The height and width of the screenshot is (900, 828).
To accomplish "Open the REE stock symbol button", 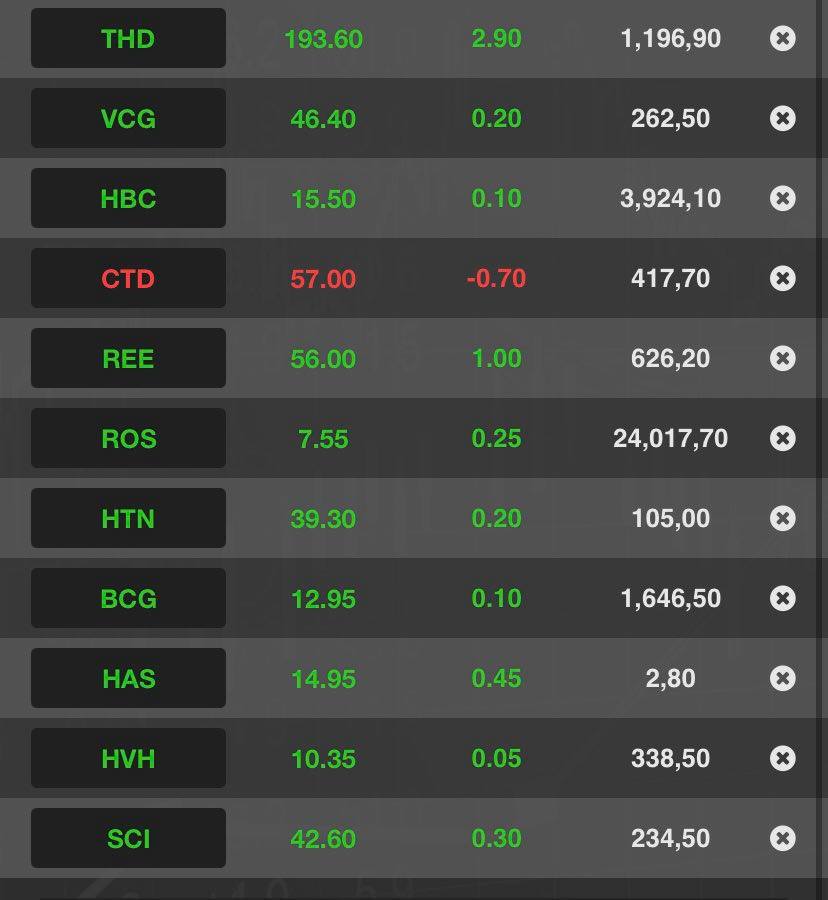I will tap(128, 358).
